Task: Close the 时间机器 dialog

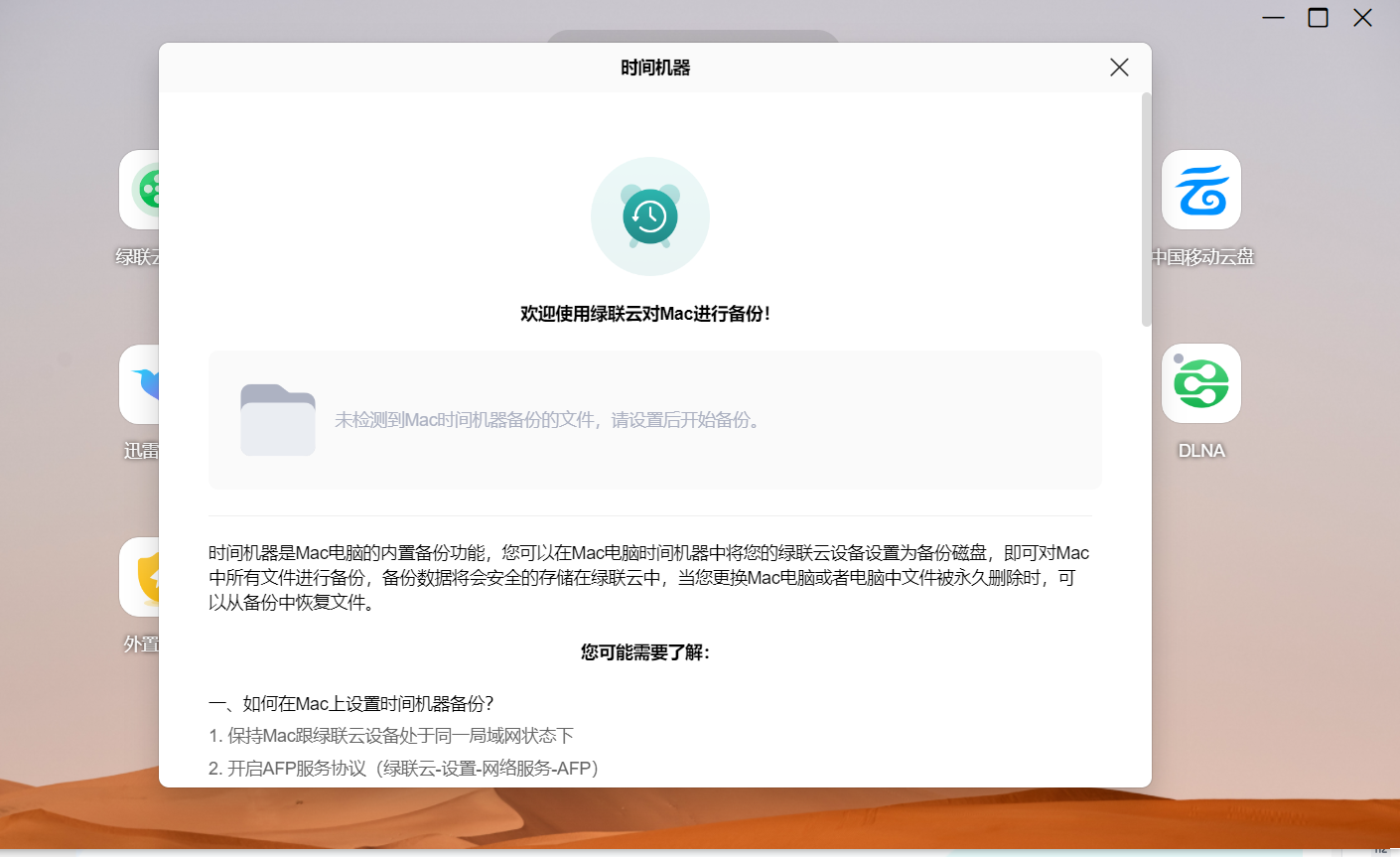Action: [1119, 68]
